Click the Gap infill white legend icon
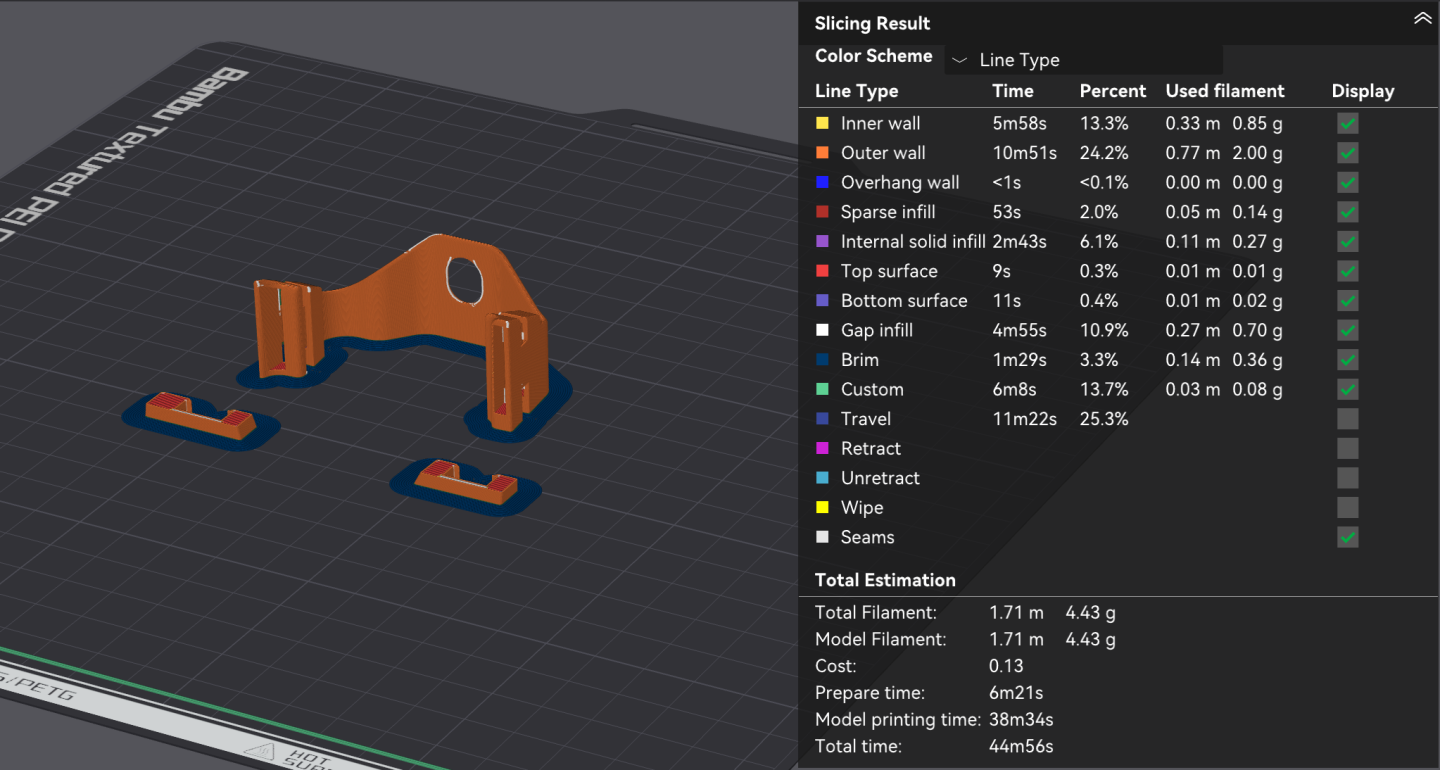The image size is (1440, 770). [823, 330]
